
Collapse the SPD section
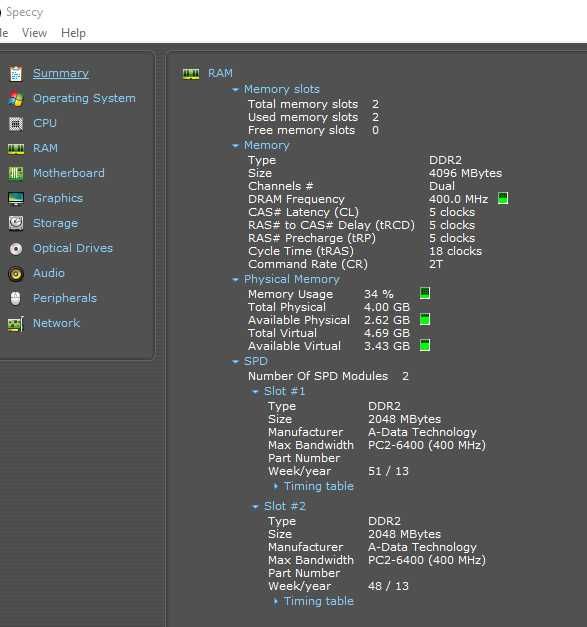236,361
